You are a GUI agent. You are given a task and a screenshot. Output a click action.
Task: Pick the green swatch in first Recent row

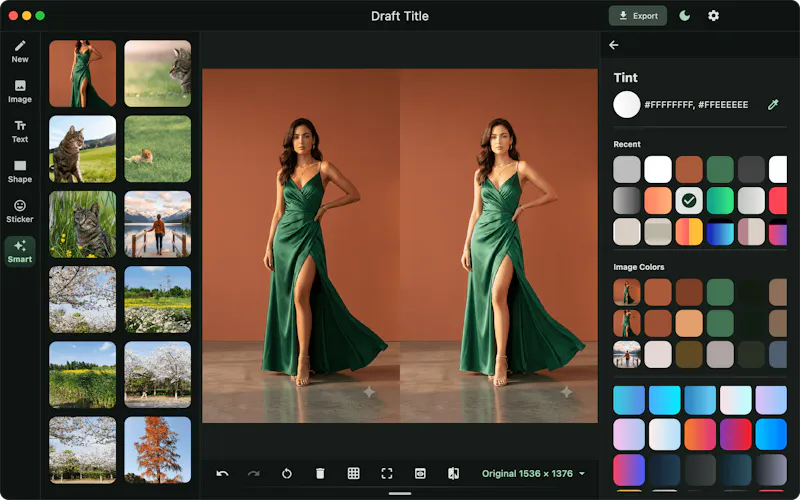point(720,169)
